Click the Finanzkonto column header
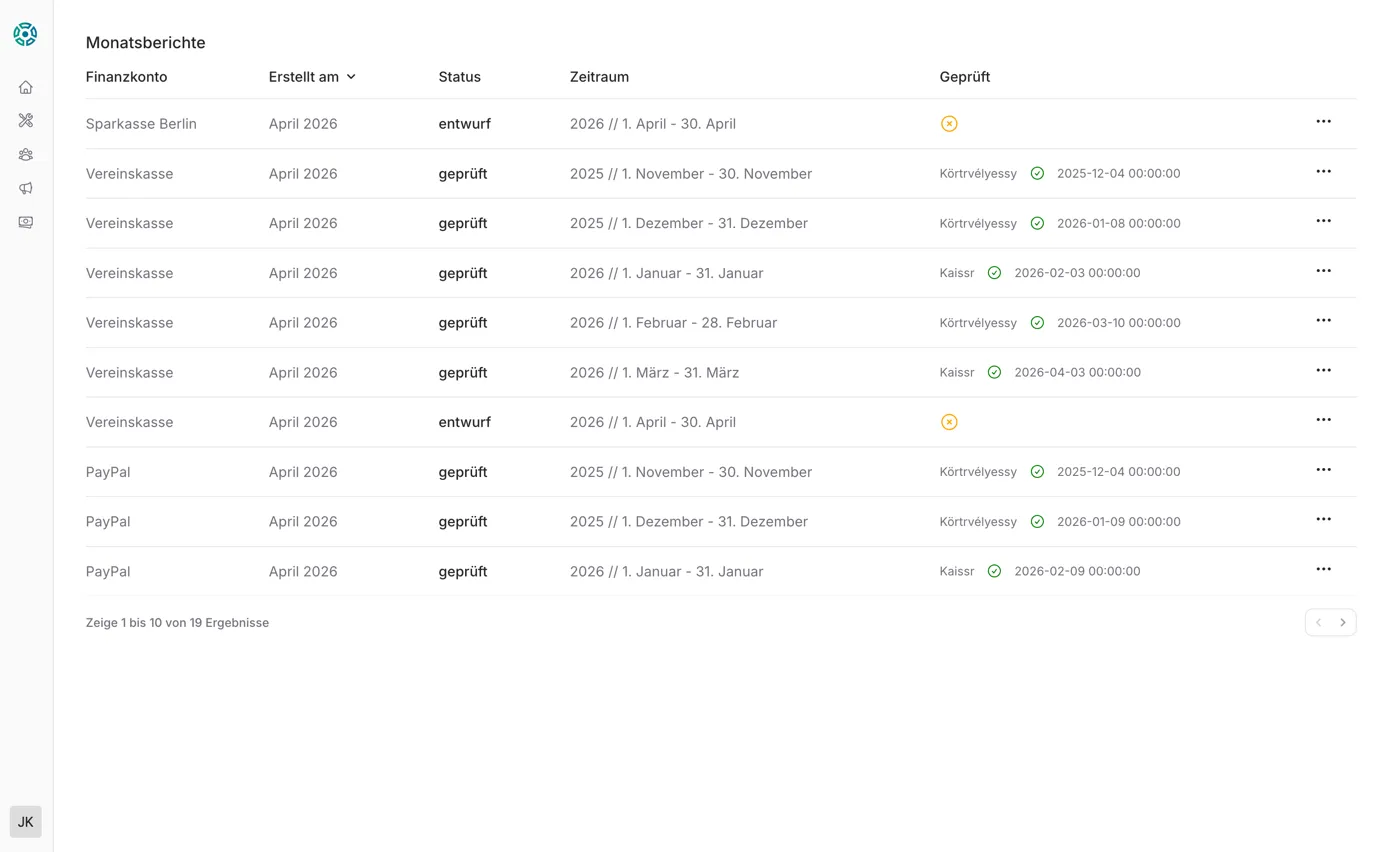The image size is (1382, 852). 126,77
